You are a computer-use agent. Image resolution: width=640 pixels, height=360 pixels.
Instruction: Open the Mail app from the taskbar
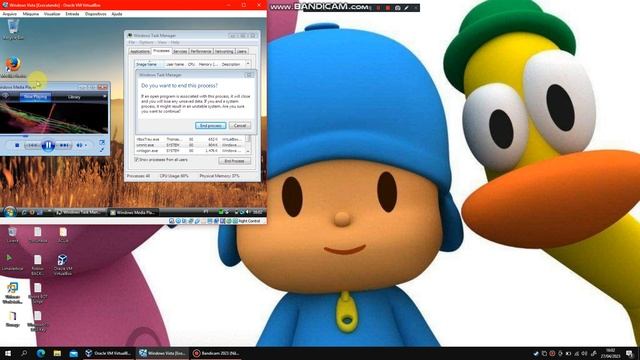(x=73, y=353)
